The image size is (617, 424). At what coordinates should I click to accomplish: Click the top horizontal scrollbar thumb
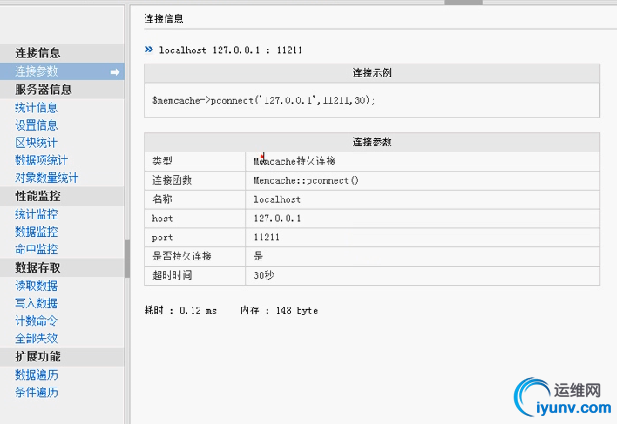(464, 2)
